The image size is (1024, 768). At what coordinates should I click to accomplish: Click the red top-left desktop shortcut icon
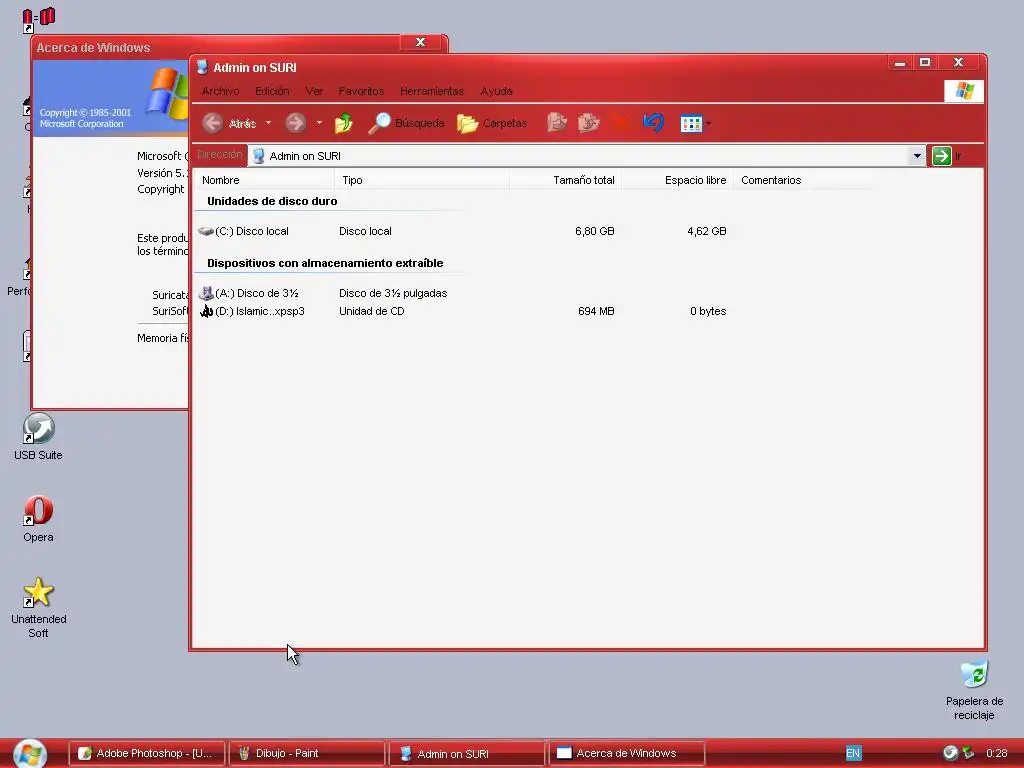pyautogui.click(x=39, y=19)
